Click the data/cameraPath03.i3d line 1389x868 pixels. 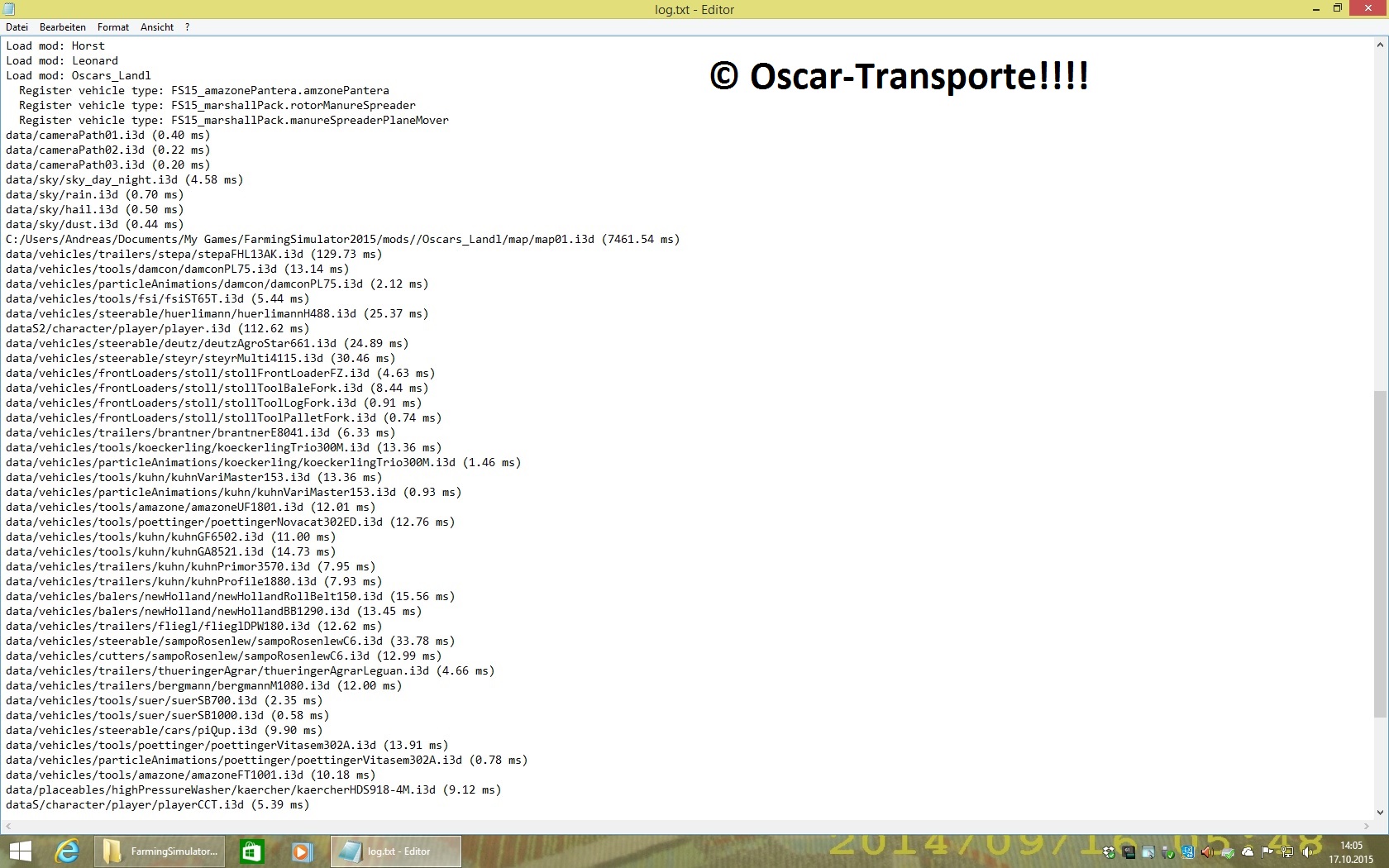coord(108,165)
